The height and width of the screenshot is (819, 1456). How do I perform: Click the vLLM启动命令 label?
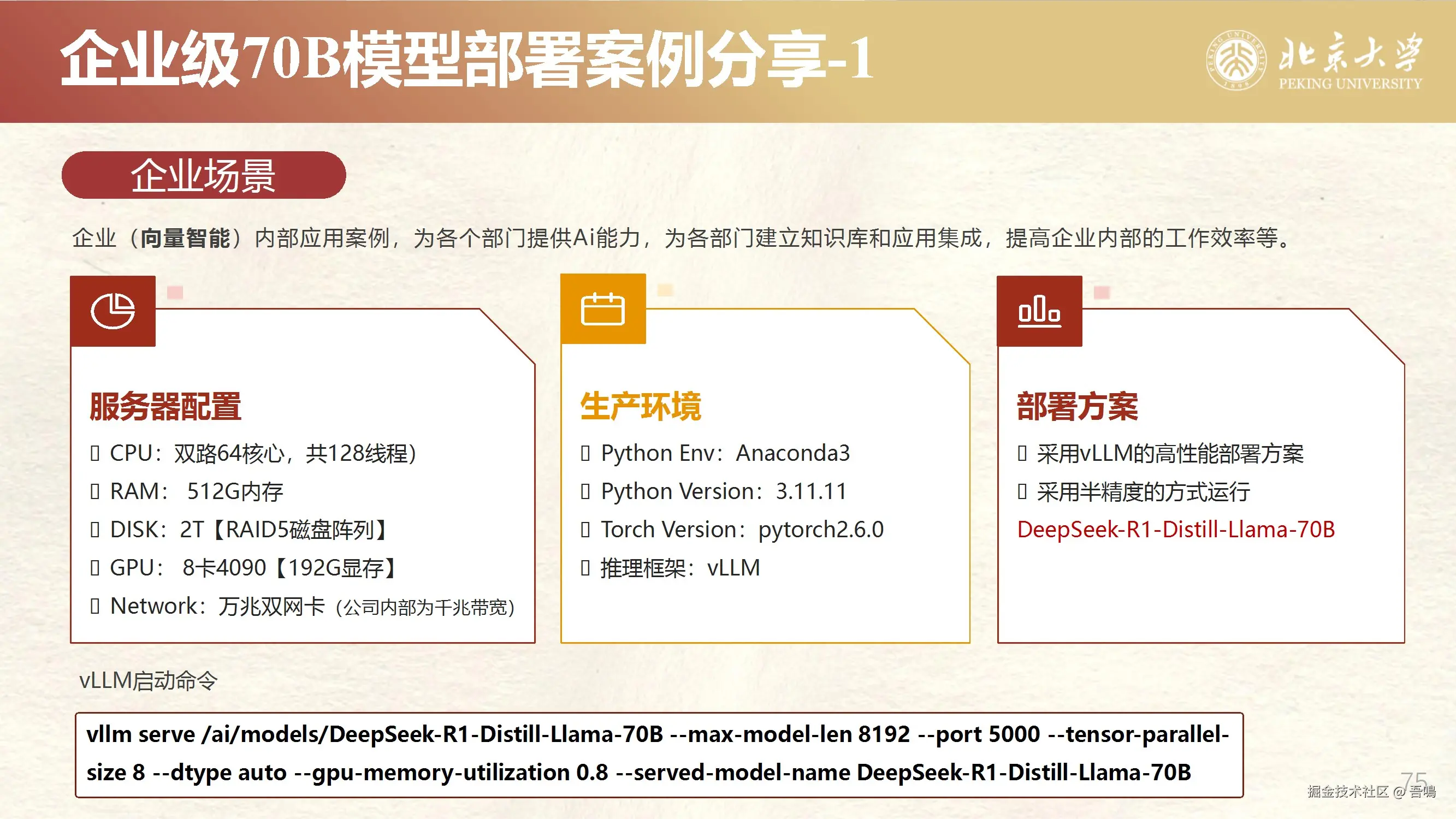(x=148, y=680)
